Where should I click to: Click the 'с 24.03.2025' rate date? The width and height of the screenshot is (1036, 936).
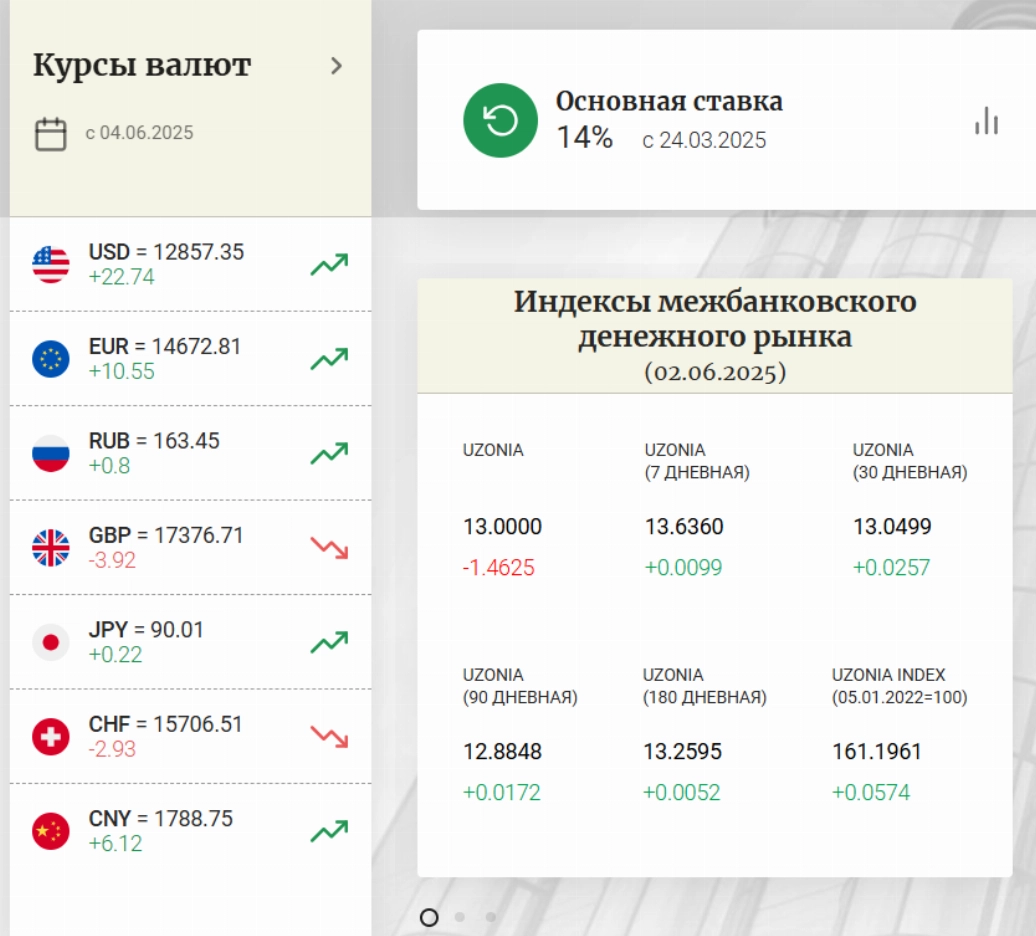[704, 140]
